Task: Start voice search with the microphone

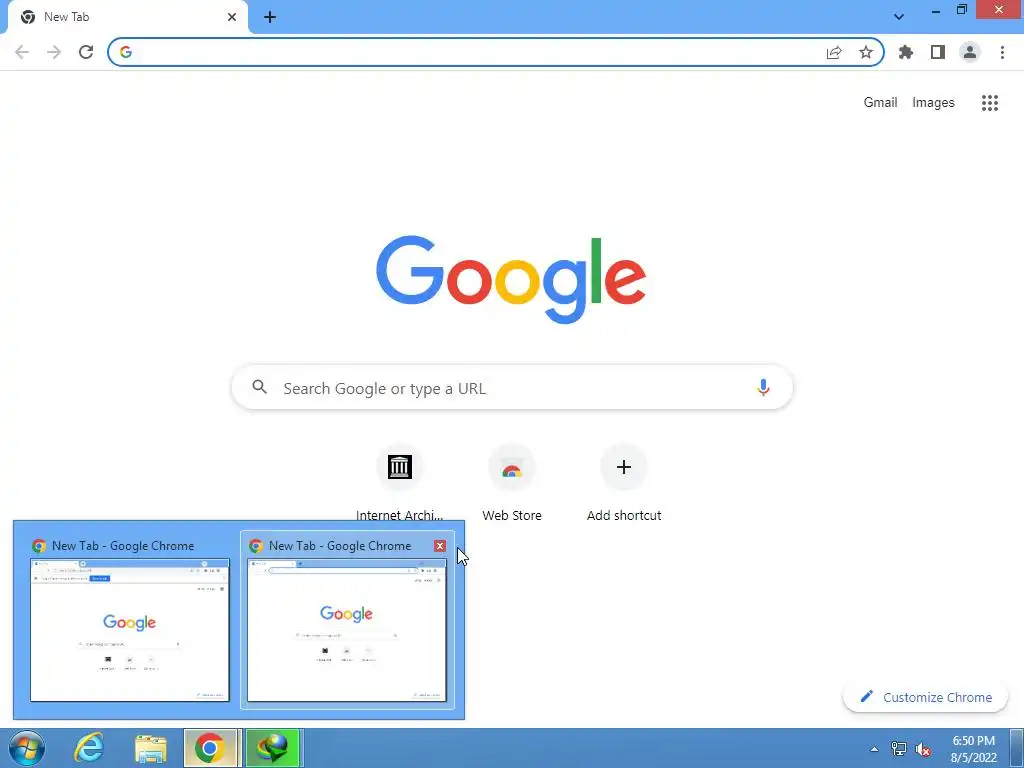Action: [763, 388]
